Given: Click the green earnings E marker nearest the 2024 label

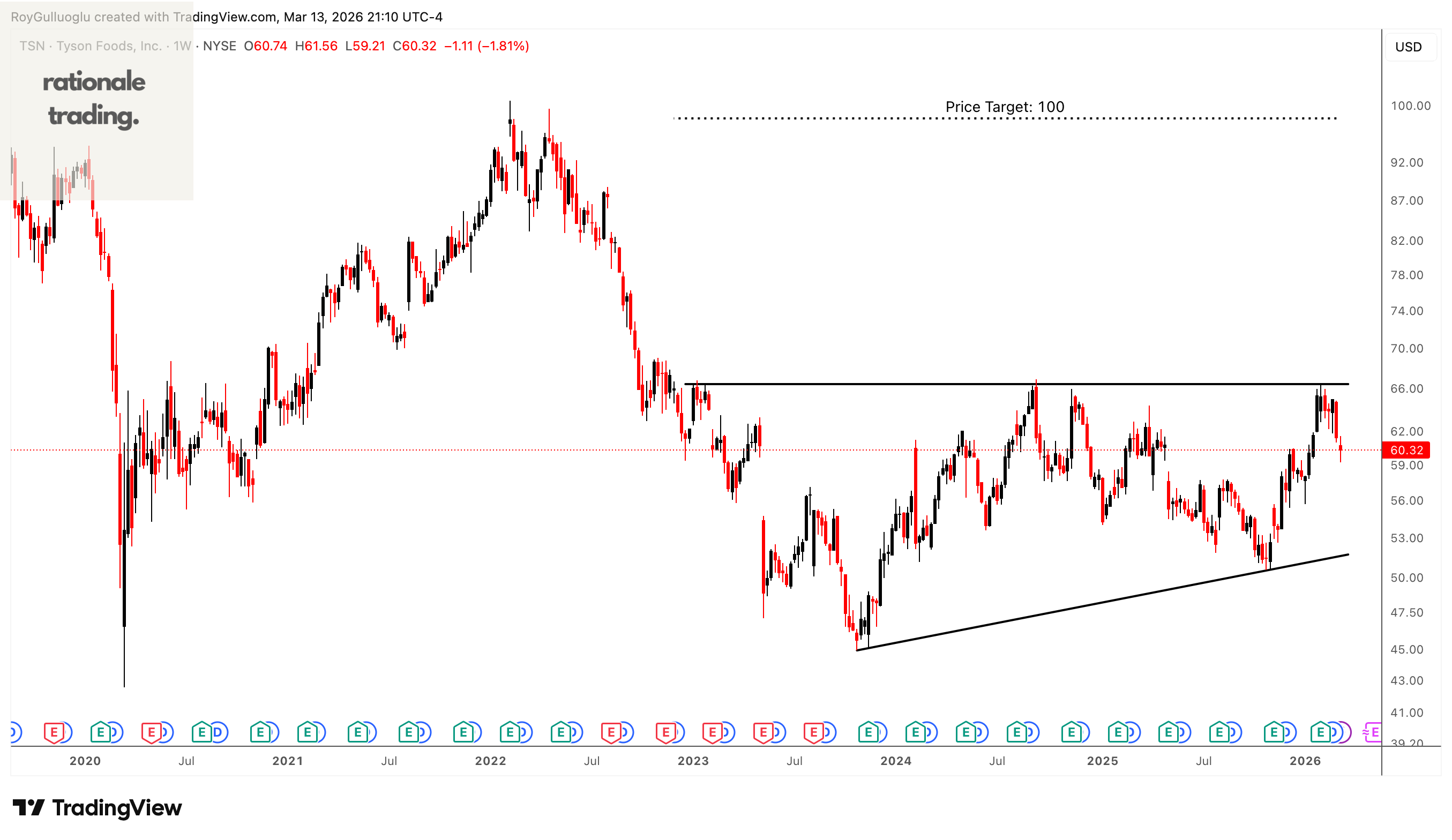Looking at the screenshot, I should click(915, 733).
